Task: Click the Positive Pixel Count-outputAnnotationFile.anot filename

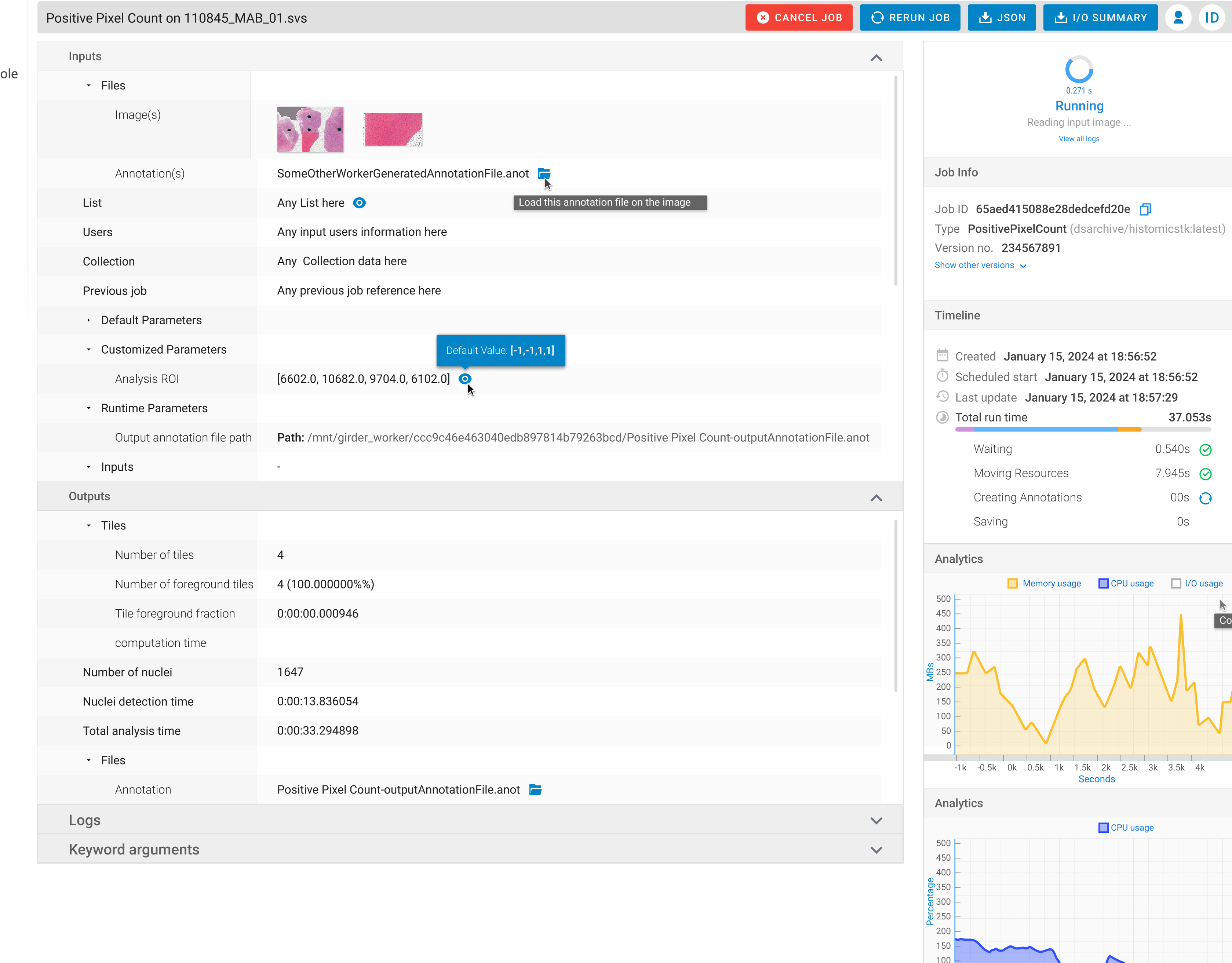Action: [398, 789]
